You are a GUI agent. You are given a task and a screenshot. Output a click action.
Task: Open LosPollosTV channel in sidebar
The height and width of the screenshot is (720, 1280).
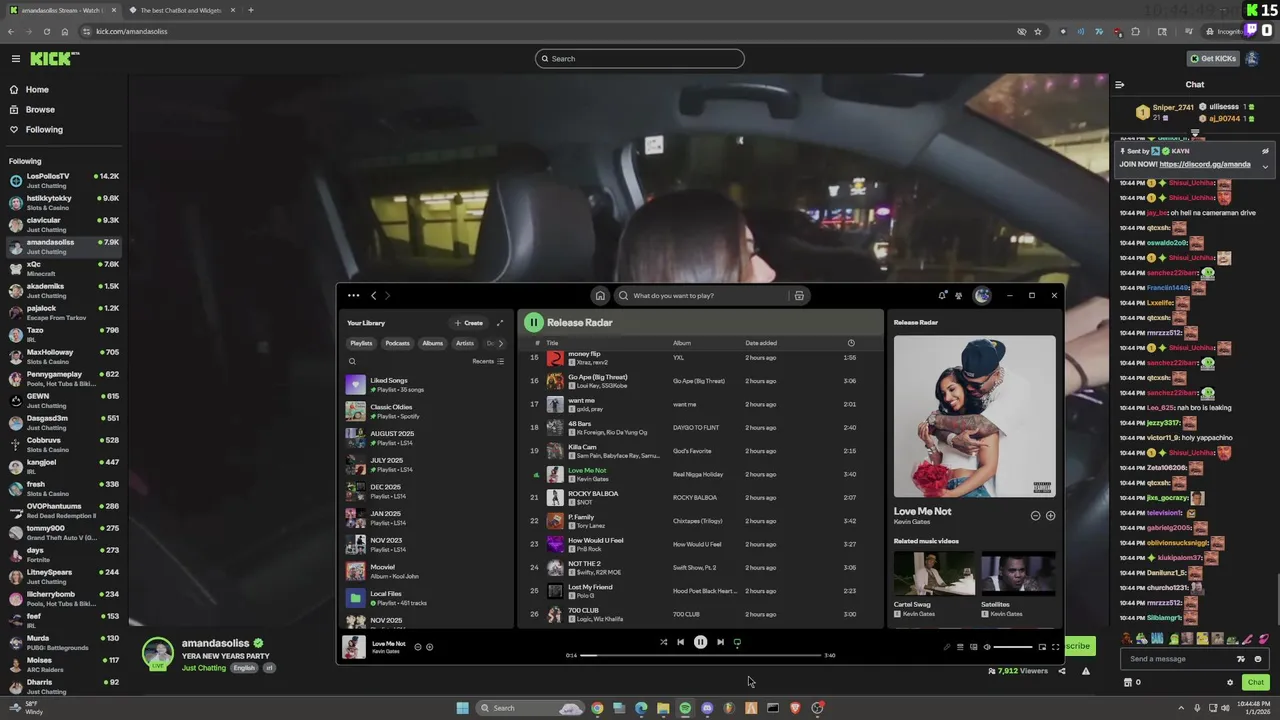coord(64,180)
